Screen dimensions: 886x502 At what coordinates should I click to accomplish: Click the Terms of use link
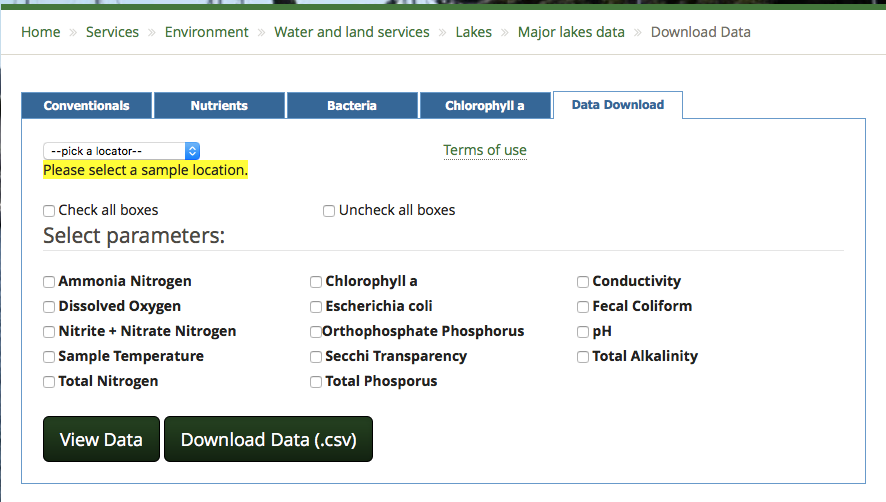click(x=485, y=150)
